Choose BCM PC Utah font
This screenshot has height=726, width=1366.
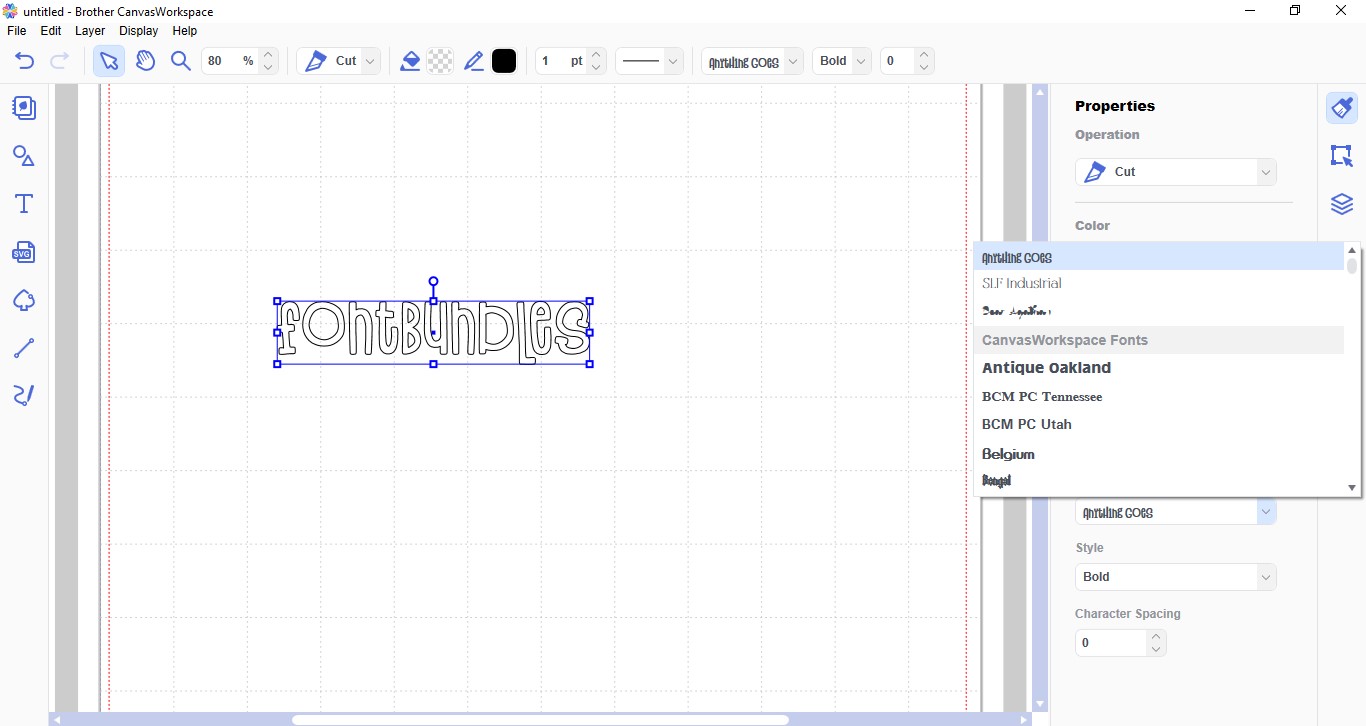pyautogui.click(x=1158, y=424)
